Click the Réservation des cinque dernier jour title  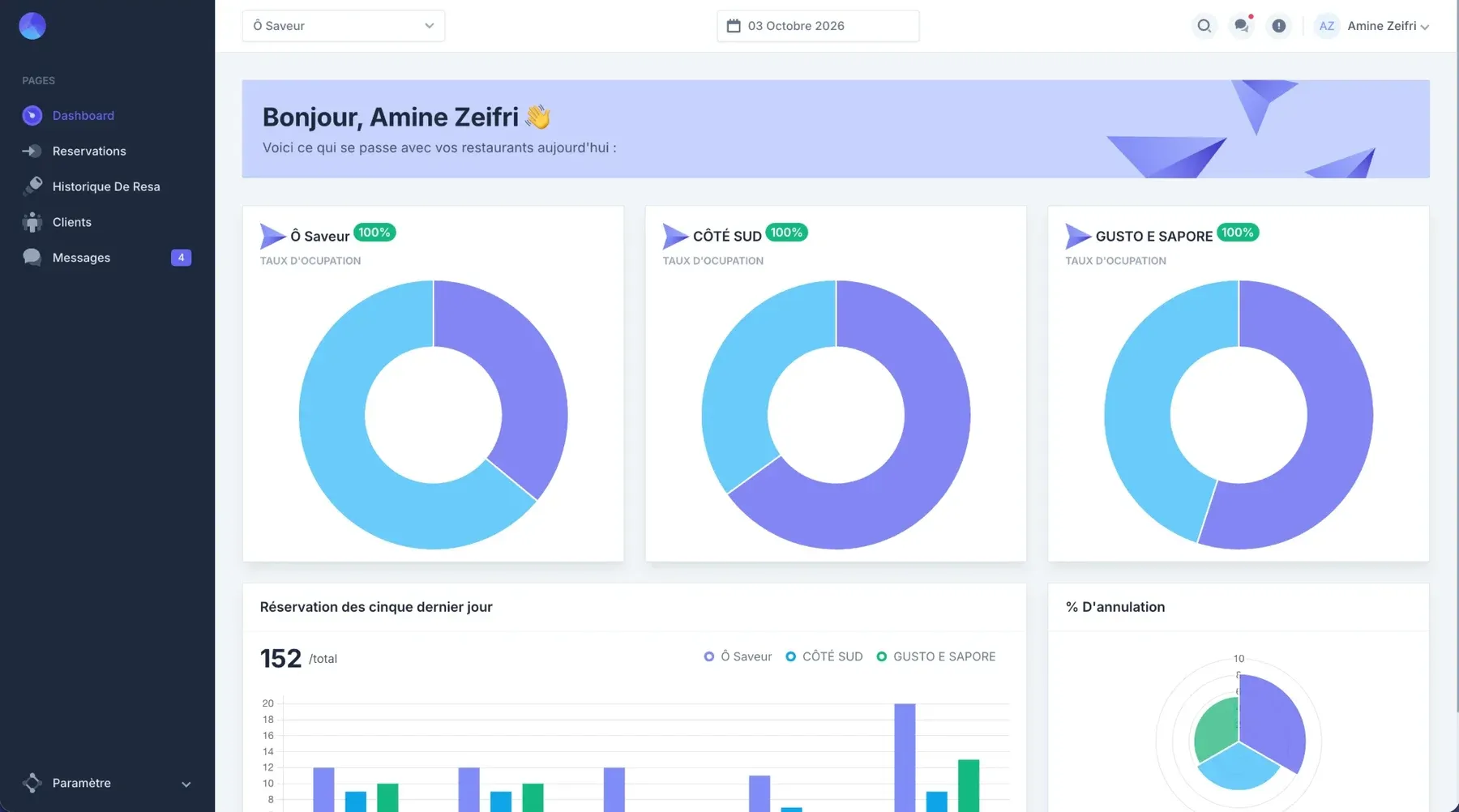pyautogui.click(x=376, y=607)
